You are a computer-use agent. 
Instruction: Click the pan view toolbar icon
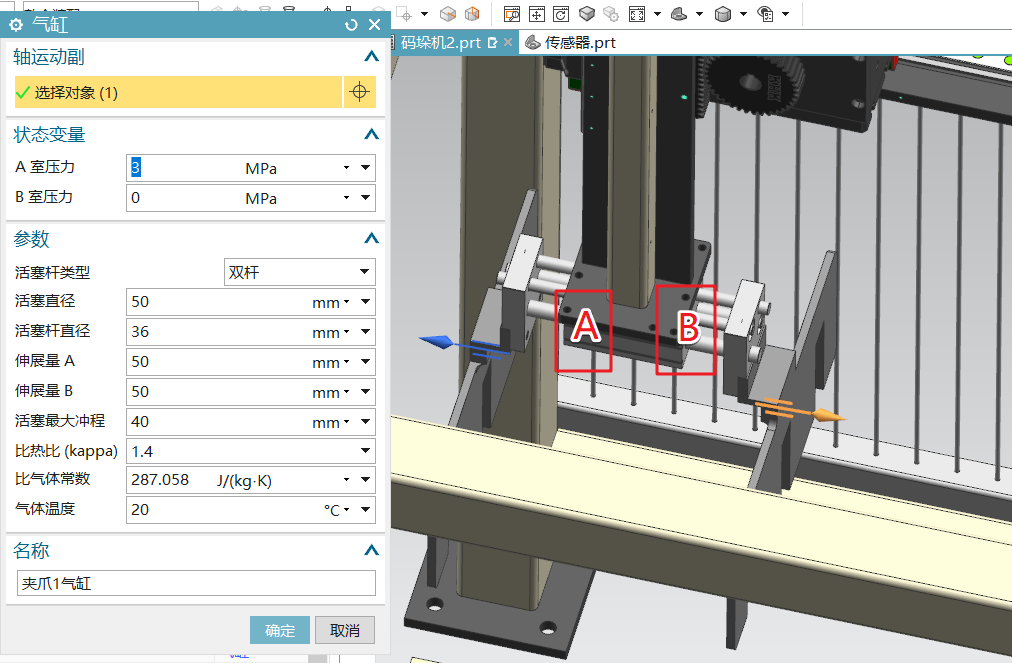[x=536, y=14]
